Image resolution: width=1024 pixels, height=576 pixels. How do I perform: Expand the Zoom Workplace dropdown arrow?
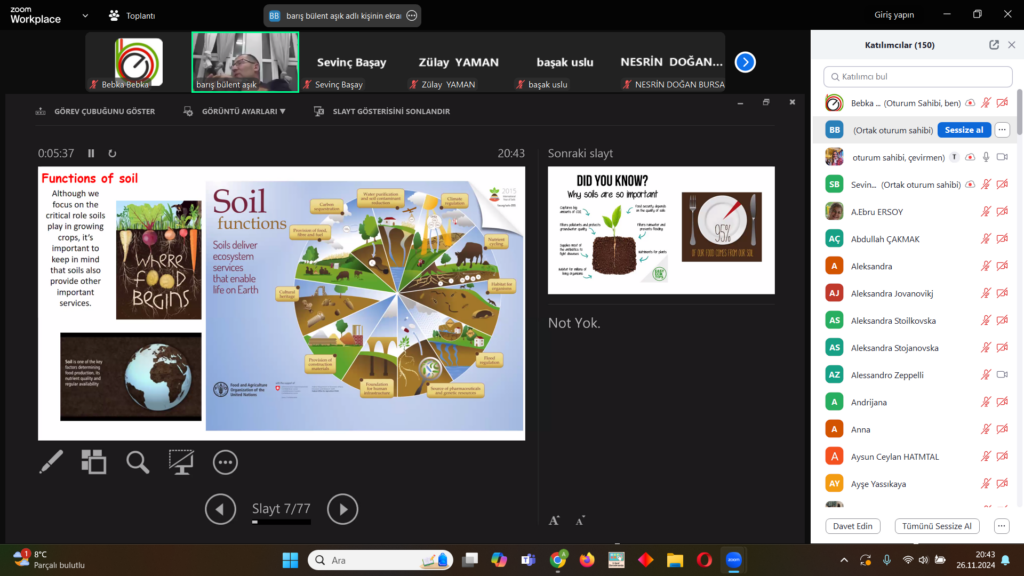(84, 16)
